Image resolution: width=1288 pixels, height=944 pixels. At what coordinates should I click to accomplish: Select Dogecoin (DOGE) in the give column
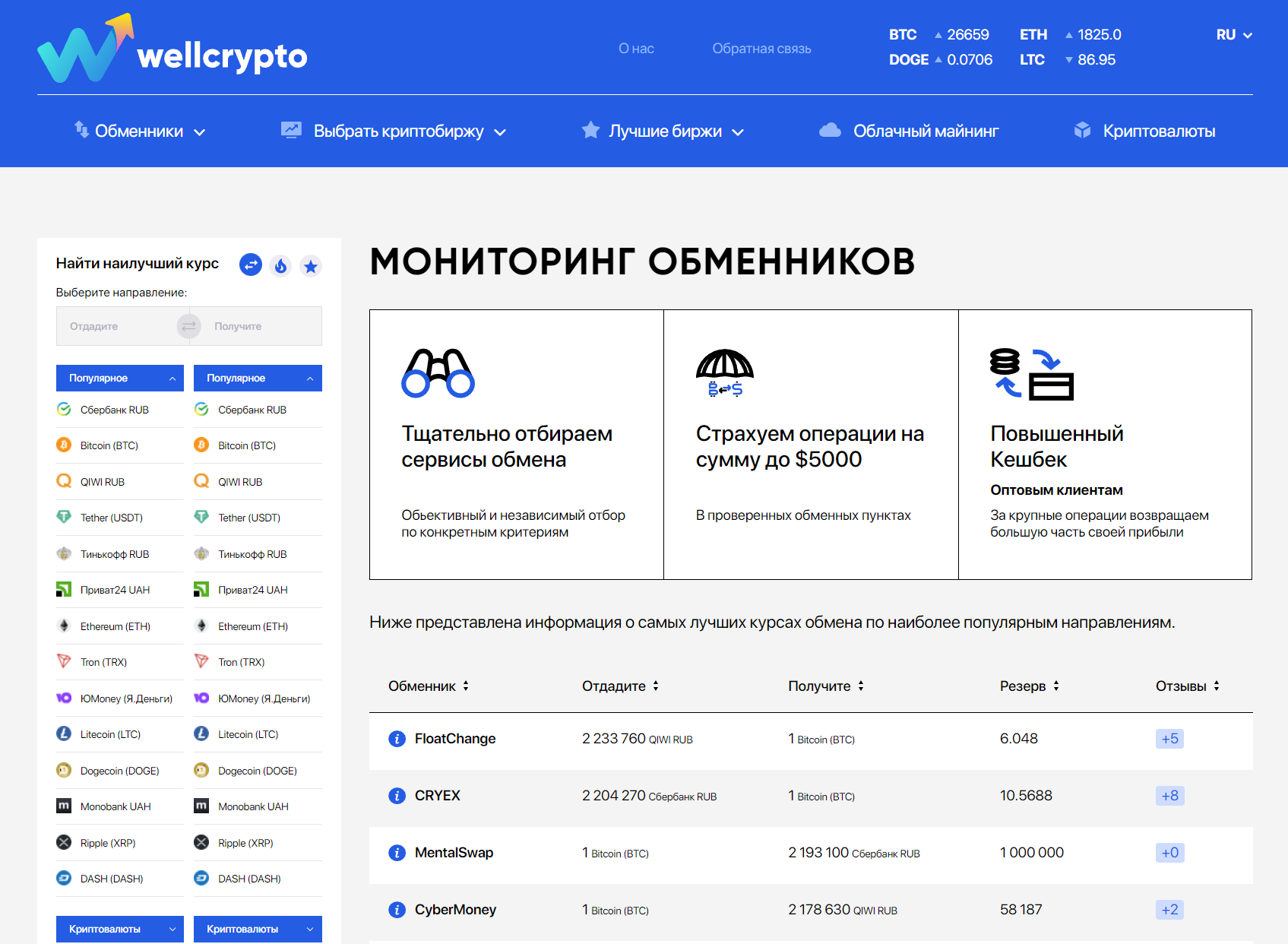click(120, 771)
